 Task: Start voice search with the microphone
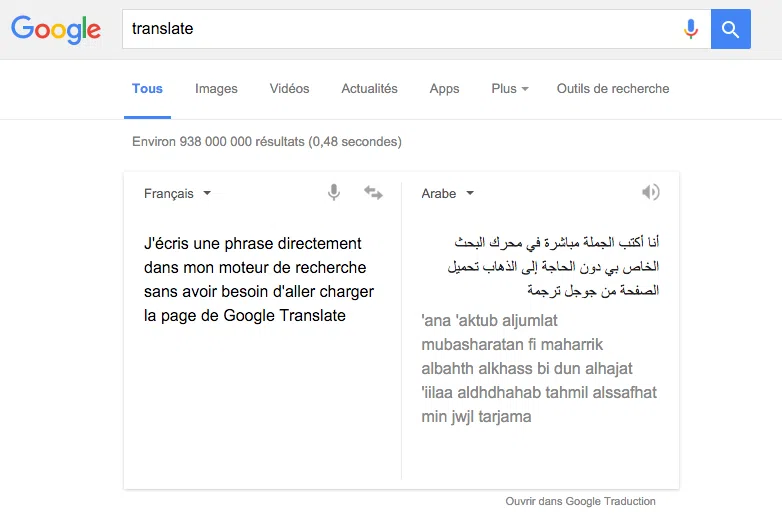(691, 29)
